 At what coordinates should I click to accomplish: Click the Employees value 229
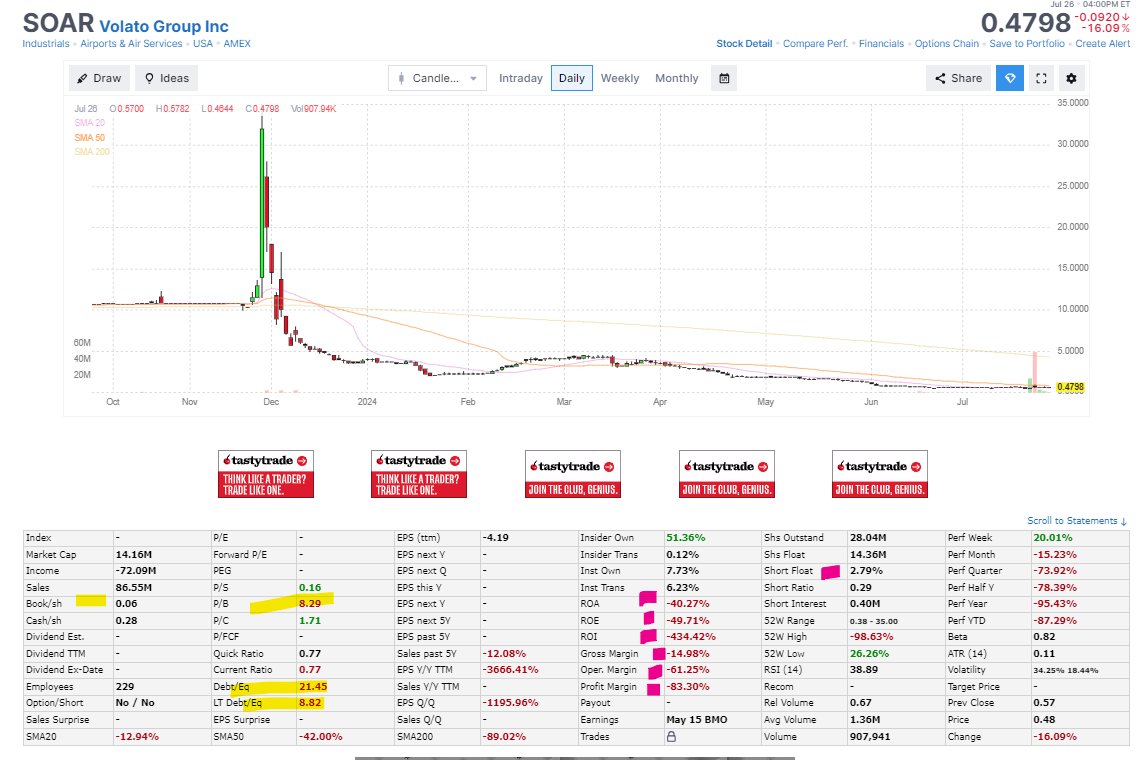point(125,686)
